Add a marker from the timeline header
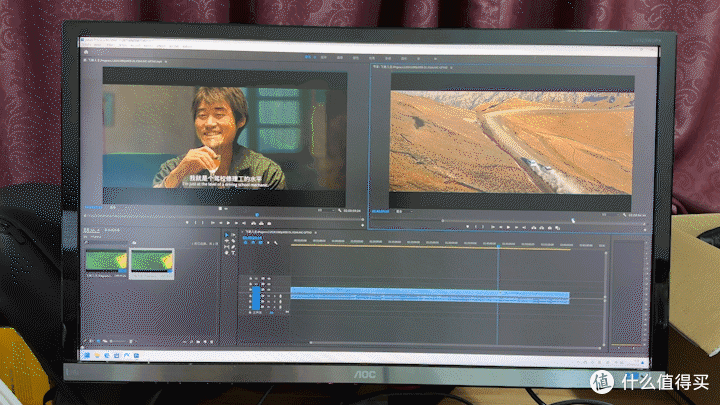Viewport: 720px width, 405px height. pyautogui.click(x=268, y=242)
